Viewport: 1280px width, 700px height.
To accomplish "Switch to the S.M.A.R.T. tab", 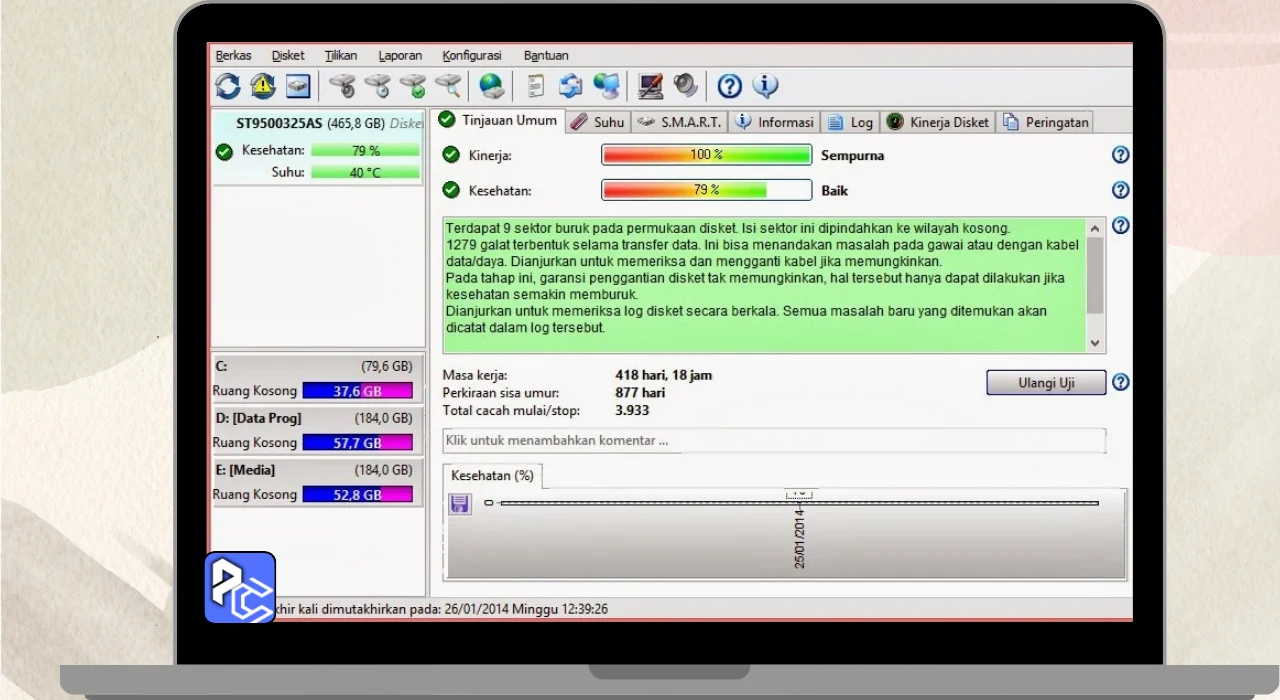I will [x=679, y=122].
